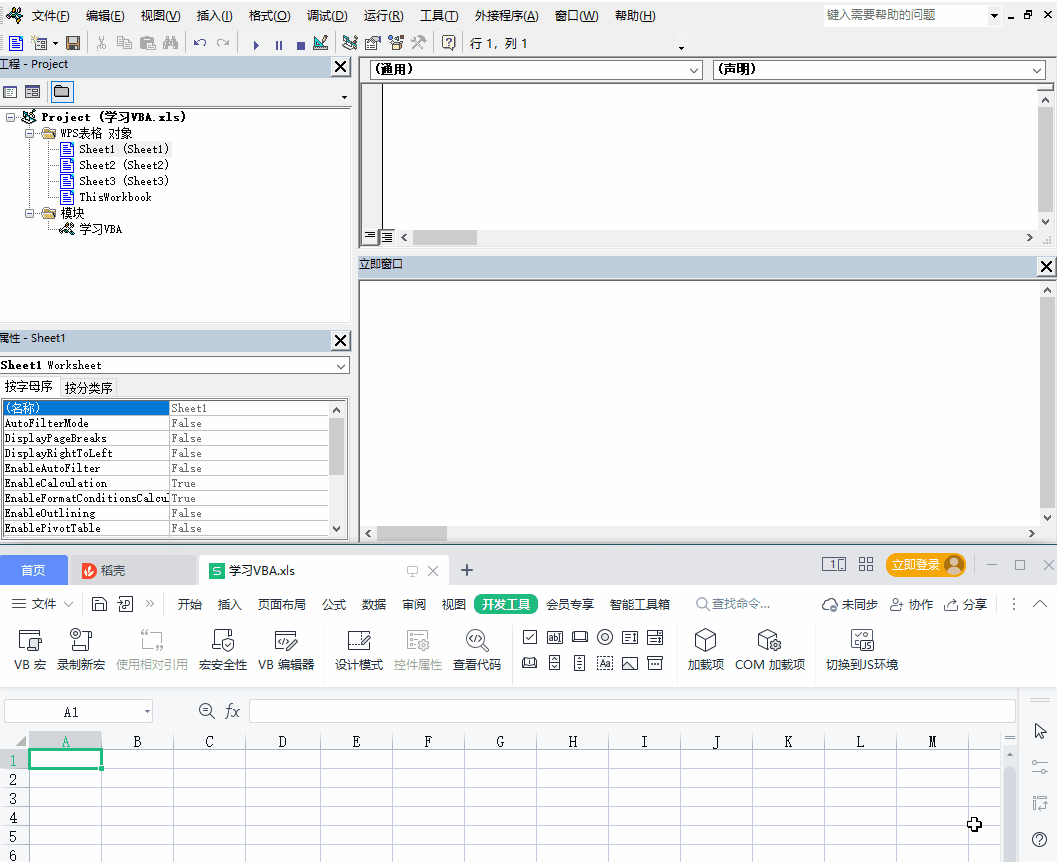Click the View WPS Spreadsheet toolbar icon
This screenshot has height=862, width=1057.
coord(16,43)
